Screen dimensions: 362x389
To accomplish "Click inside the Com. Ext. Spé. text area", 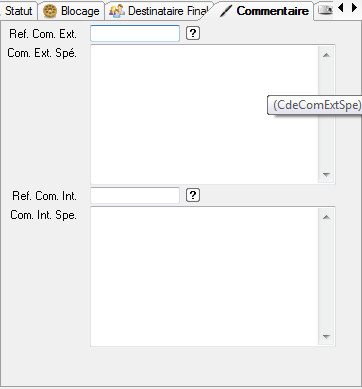I will [204, 114].
